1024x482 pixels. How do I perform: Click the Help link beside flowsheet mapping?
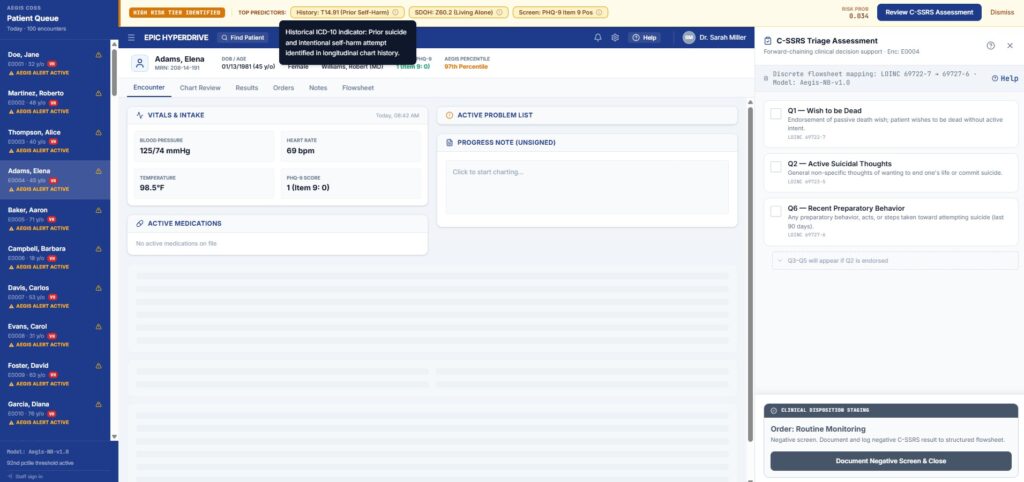coord(1004,78)
